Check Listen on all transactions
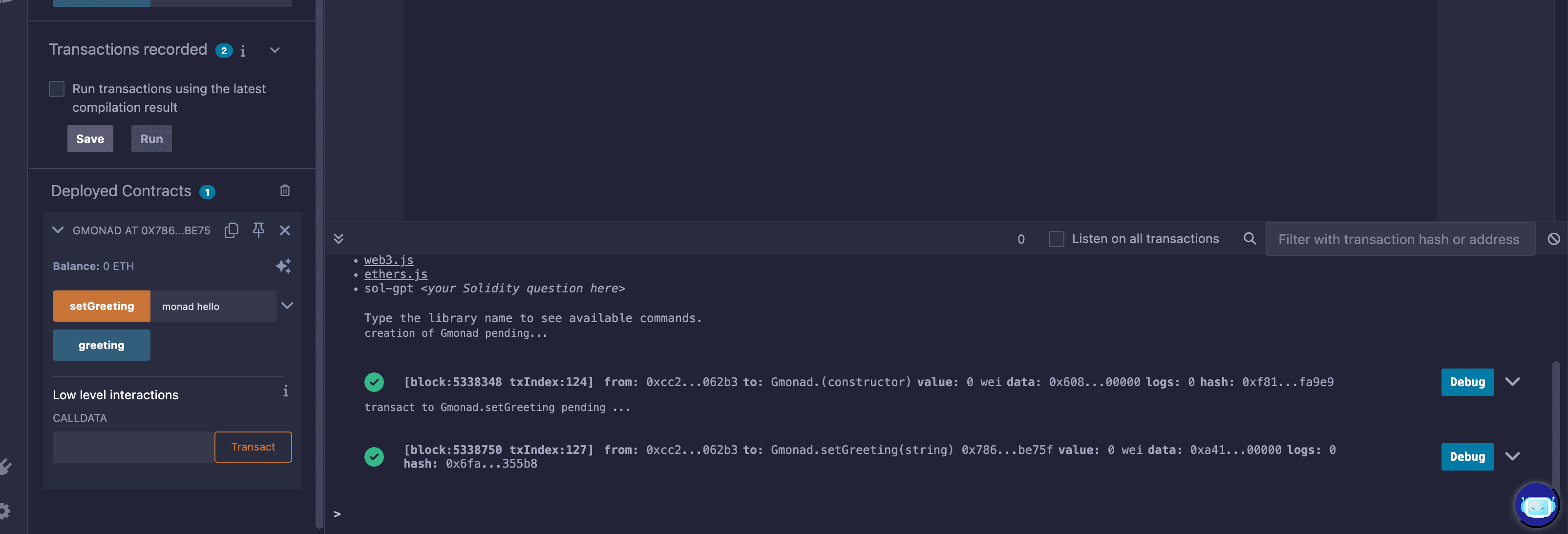1568x534 pixels. (x=1056, y=239)
